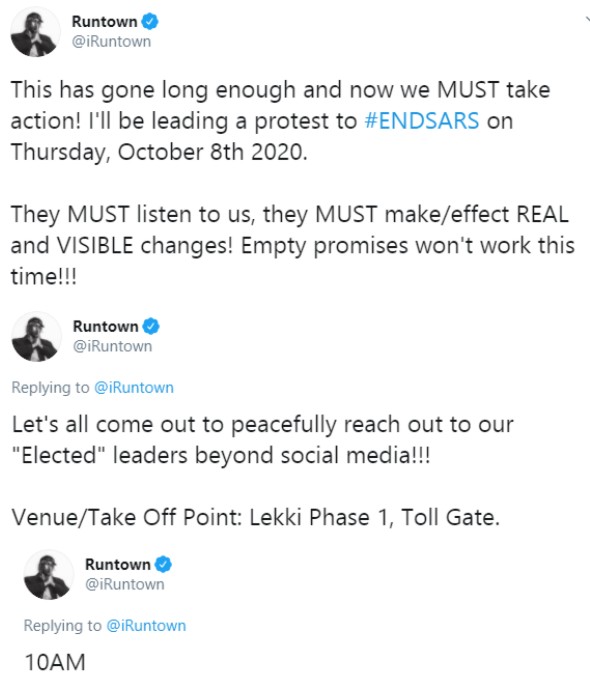Click the verified badge on the second tweet
Image resolution: width=590 pixels, height=692 pixels.
tap(151, 326)
